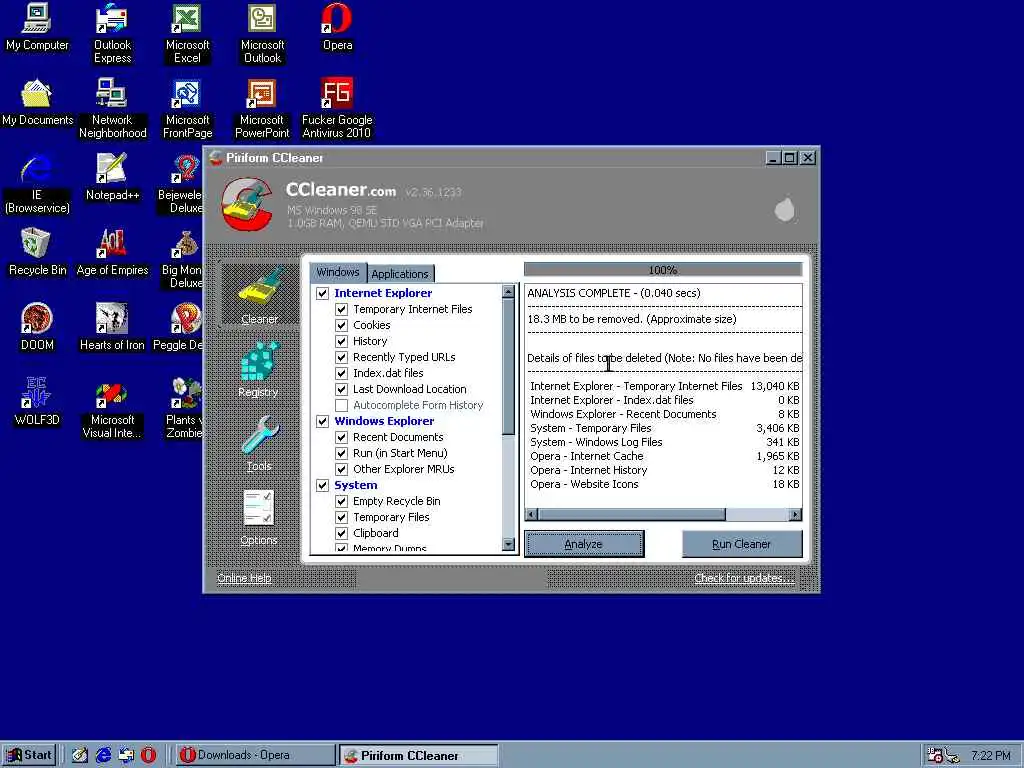
Task: Open the Options section in CCleaner
Action: tap(259, 518)
